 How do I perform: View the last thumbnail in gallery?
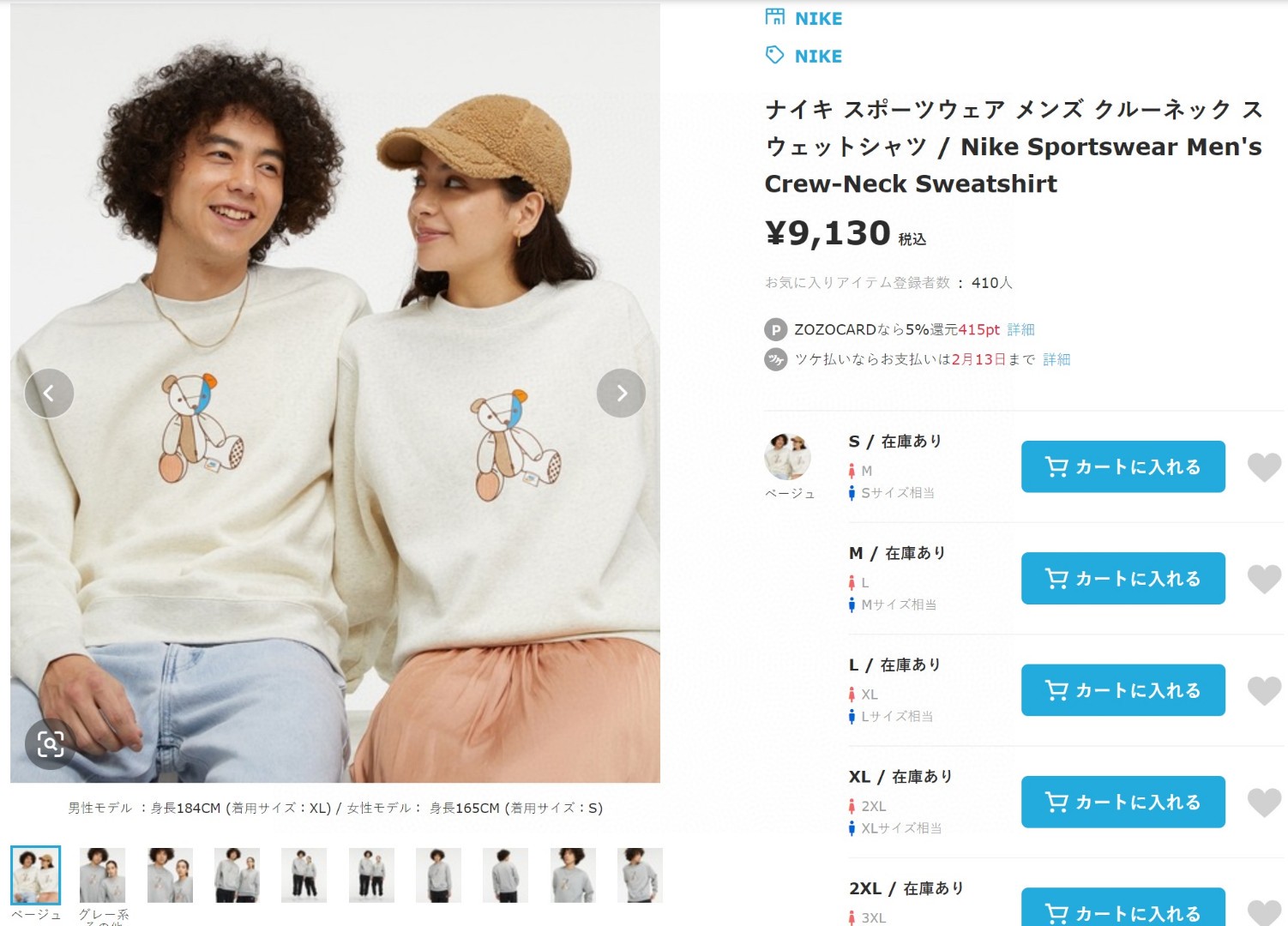pyautogui.click(x=640, y=875)
